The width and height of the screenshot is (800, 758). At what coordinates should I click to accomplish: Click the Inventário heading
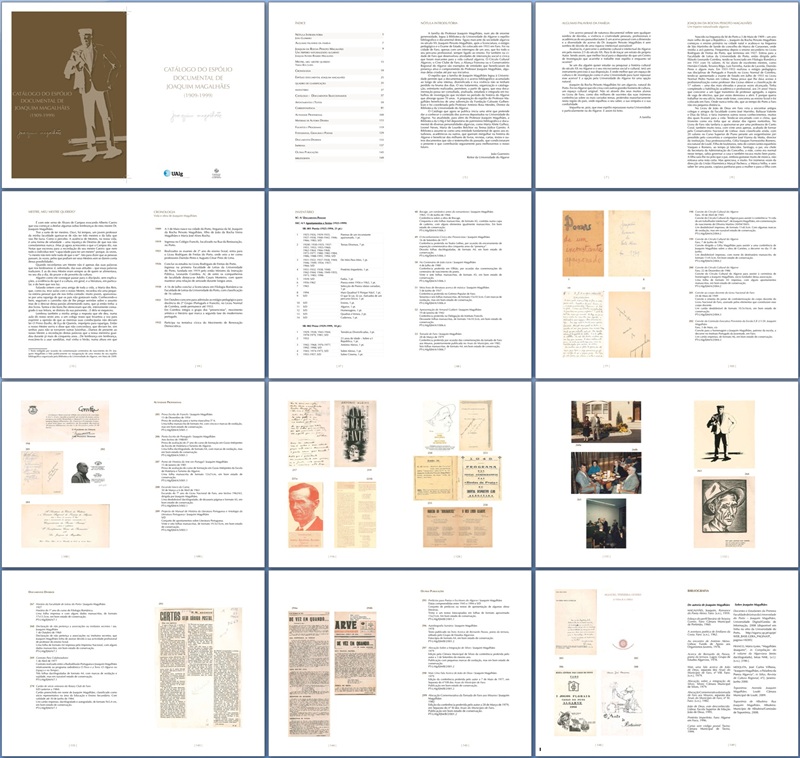pyautogui.click(x=300, y=209)
